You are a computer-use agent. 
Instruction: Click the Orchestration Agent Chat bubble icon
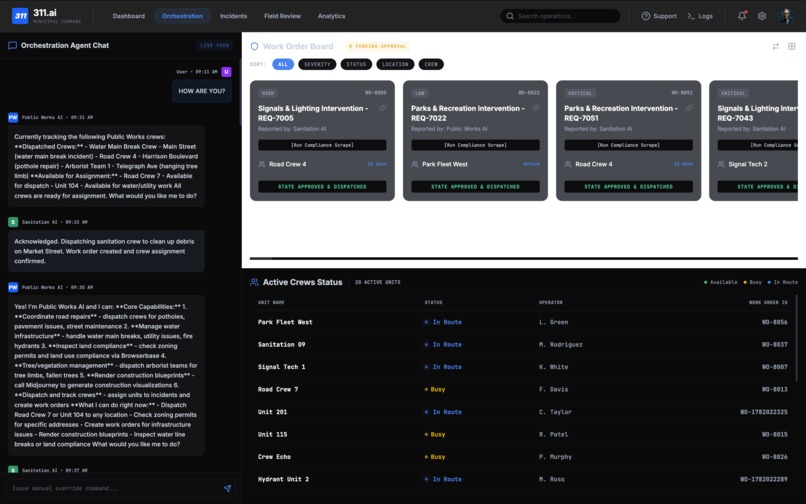(x=12, y=45)
